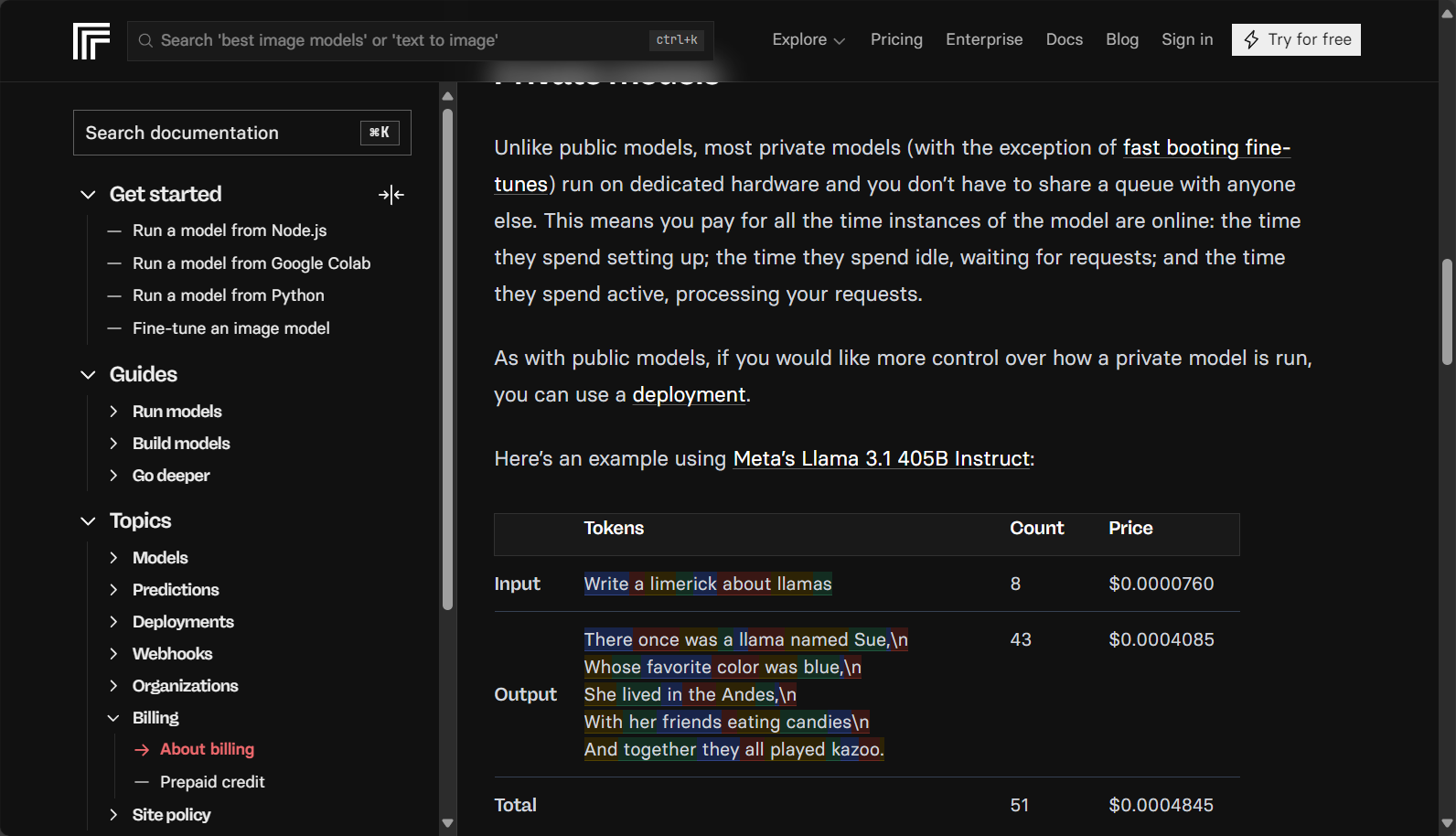Click the Tokens column header
Screen dimensions: 1456x836
pyautogui.click(x=614, y=528)
